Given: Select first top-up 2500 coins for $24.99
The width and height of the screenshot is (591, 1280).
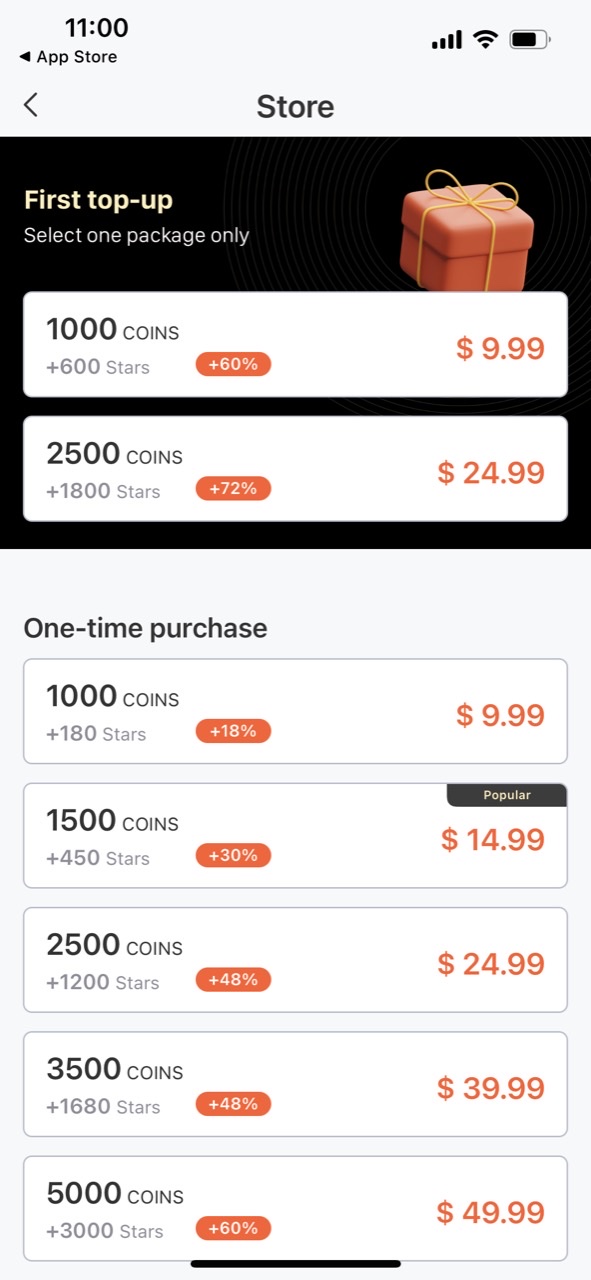Looking at the screenshot, I should [295, 469].
